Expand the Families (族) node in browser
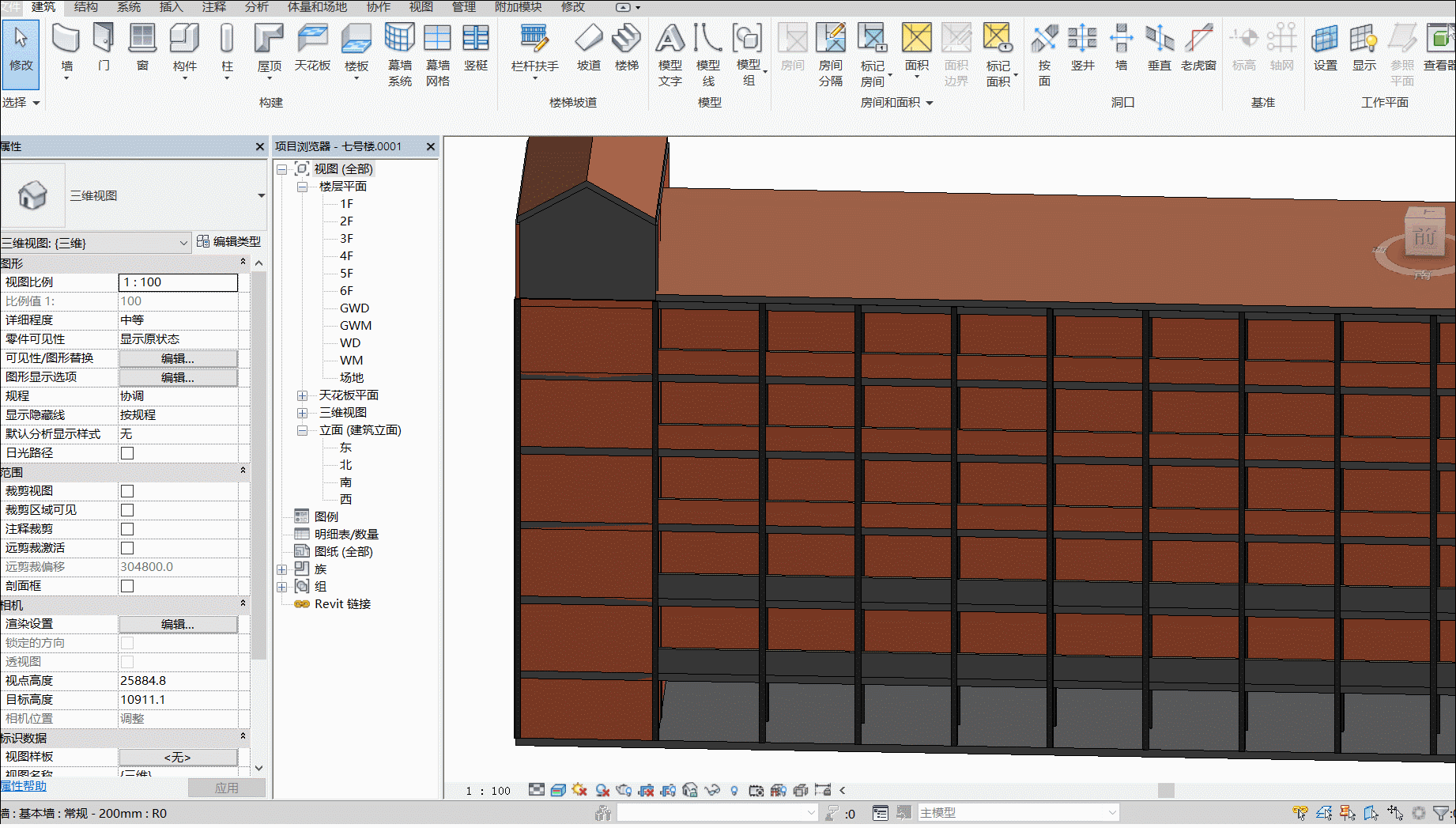Image resolution: width=1456 pixels, height=828 pixels. (281, 569)
